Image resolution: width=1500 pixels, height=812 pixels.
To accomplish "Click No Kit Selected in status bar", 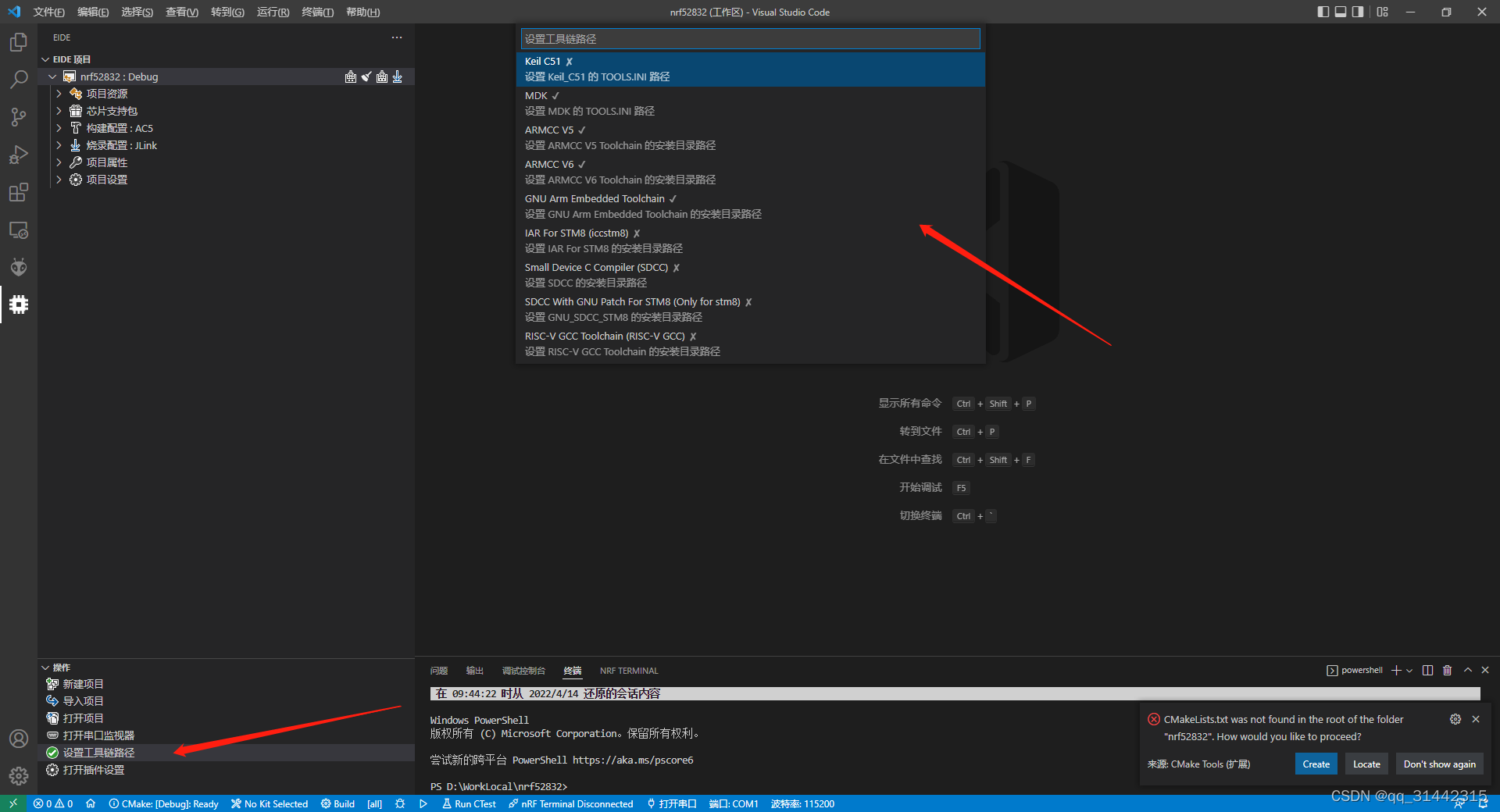I will point(269,803).
